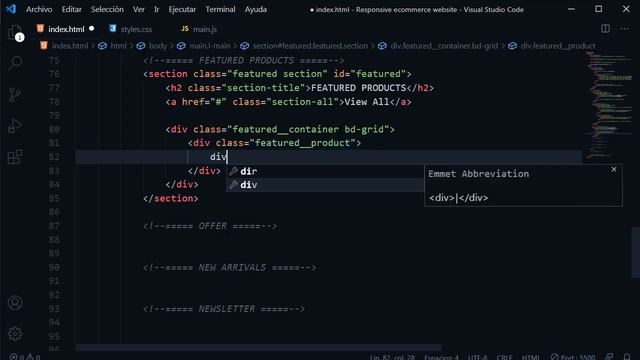640x360 pixels.
Task: Open the Selección menu
Action: (x=107, y=9)
